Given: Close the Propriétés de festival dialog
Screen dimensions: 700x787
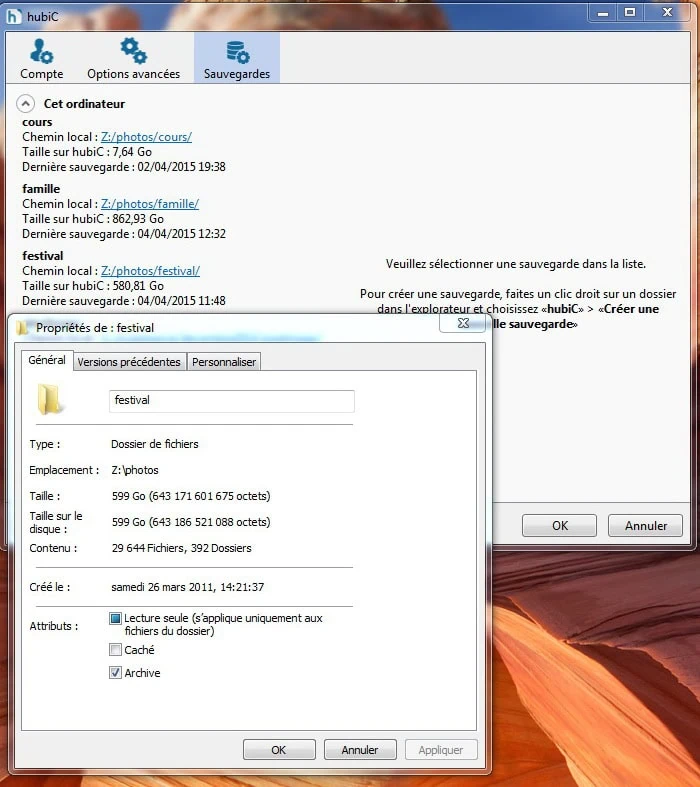Looking at the screenshot, I should (463, 324).
